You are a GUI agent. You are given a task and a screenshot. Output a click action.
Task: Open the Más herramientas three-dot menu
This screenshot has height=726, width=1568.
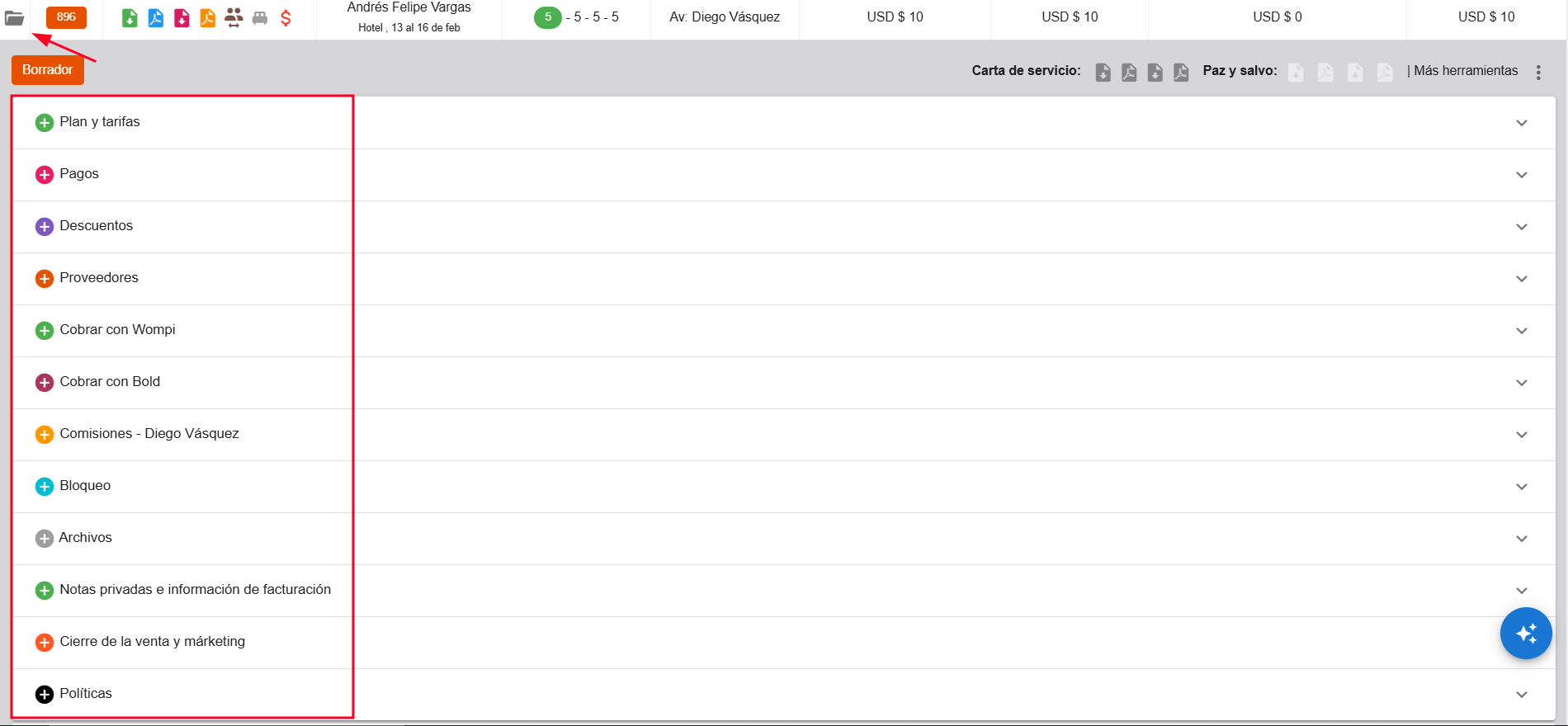[1538, 72]
